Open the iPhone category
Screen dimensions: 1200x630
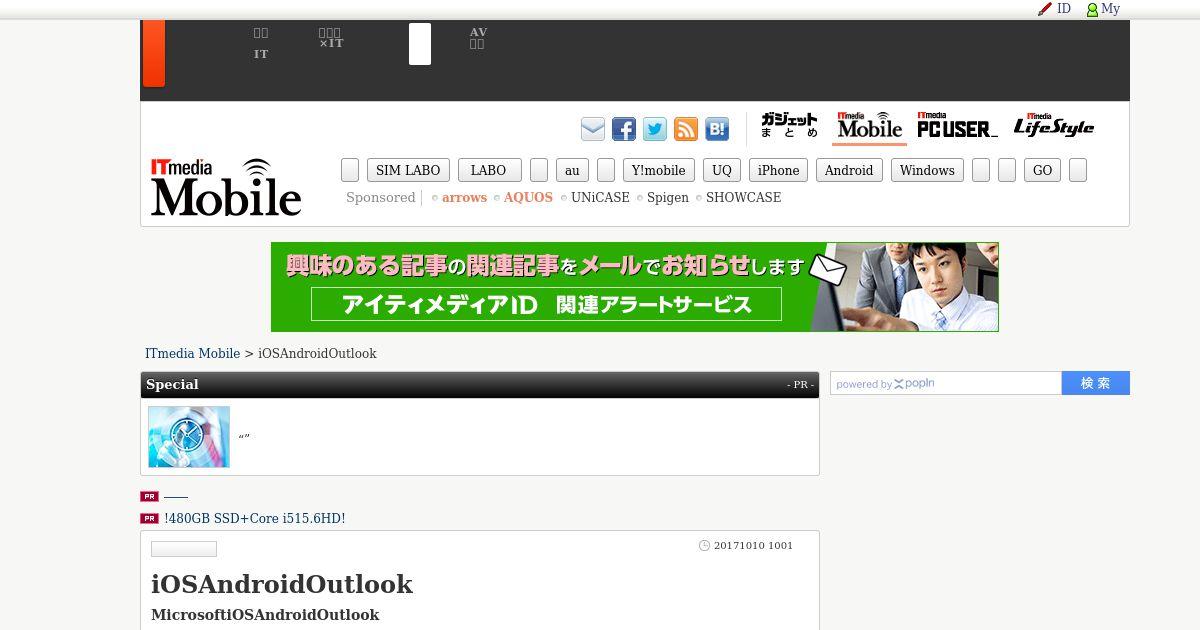(778, 170)
